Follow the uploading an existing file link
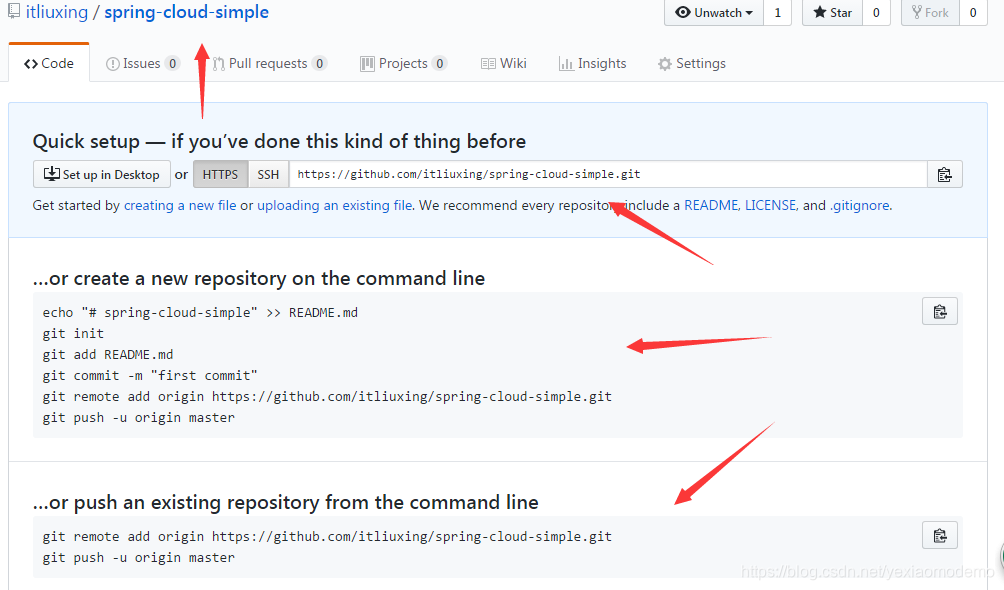 coord(334,206)
